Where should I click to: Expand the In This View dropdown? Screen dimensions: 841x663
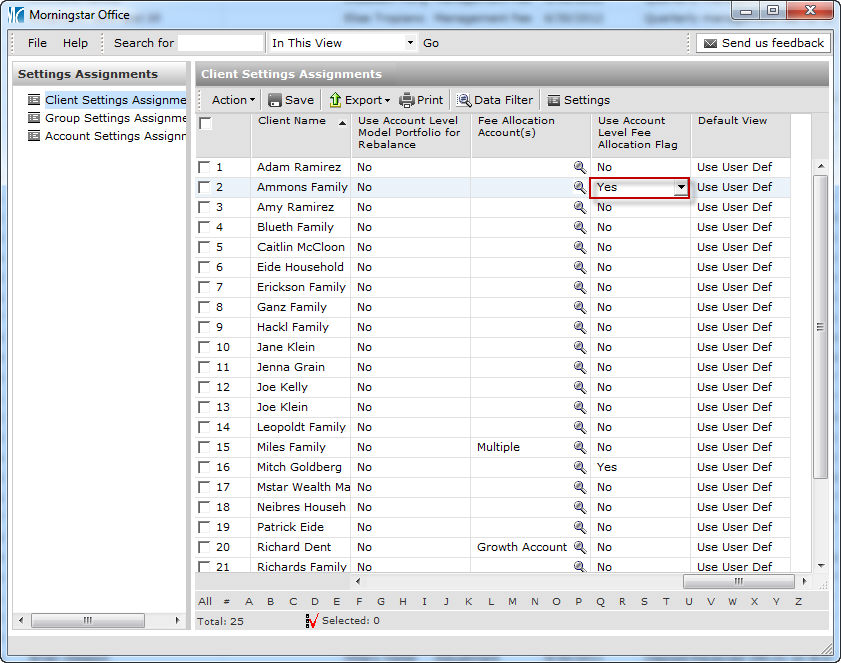point(410,43)
